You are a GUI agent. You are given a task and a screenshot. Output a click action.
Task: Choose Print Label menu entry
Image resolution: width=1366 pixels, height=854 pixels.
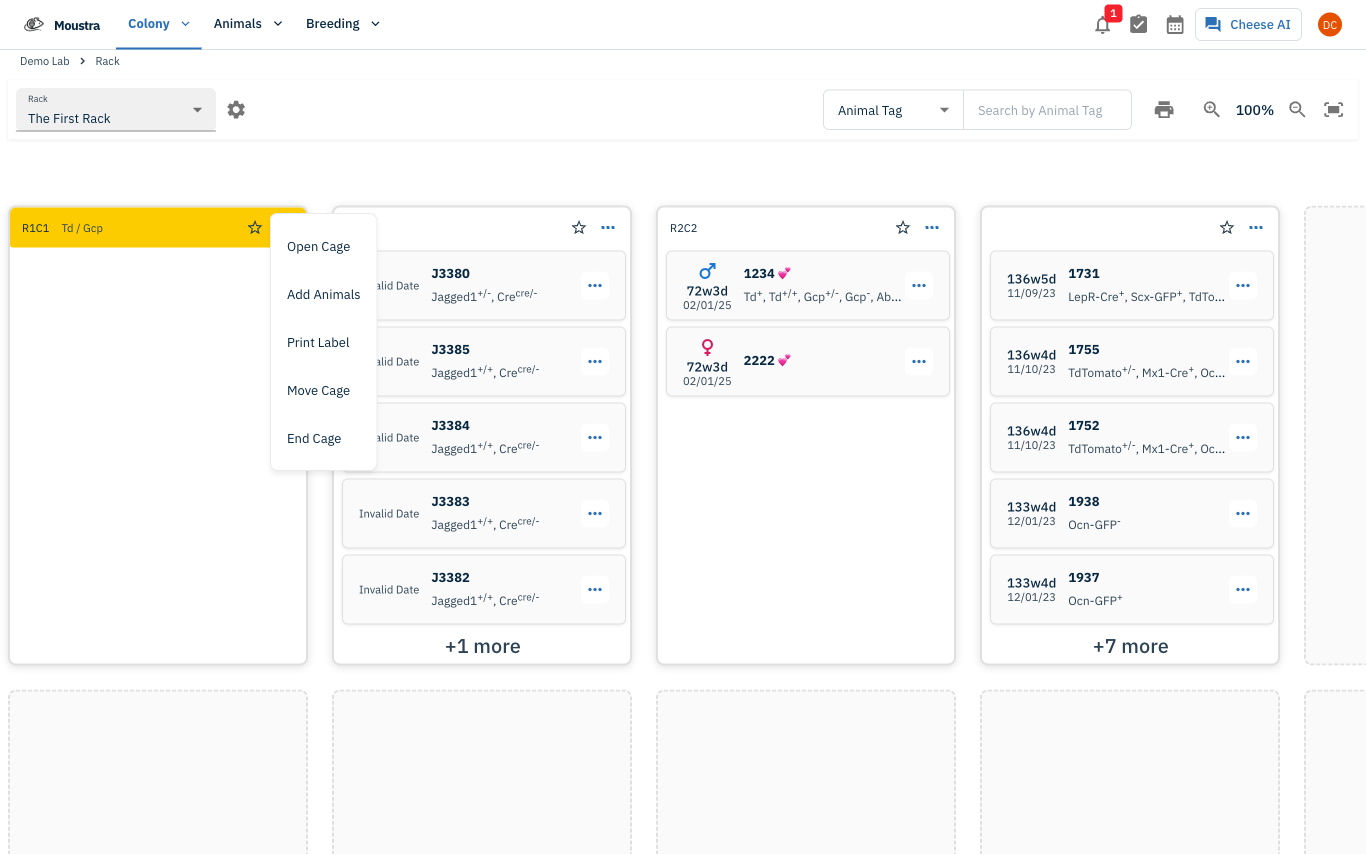[323, 343]
